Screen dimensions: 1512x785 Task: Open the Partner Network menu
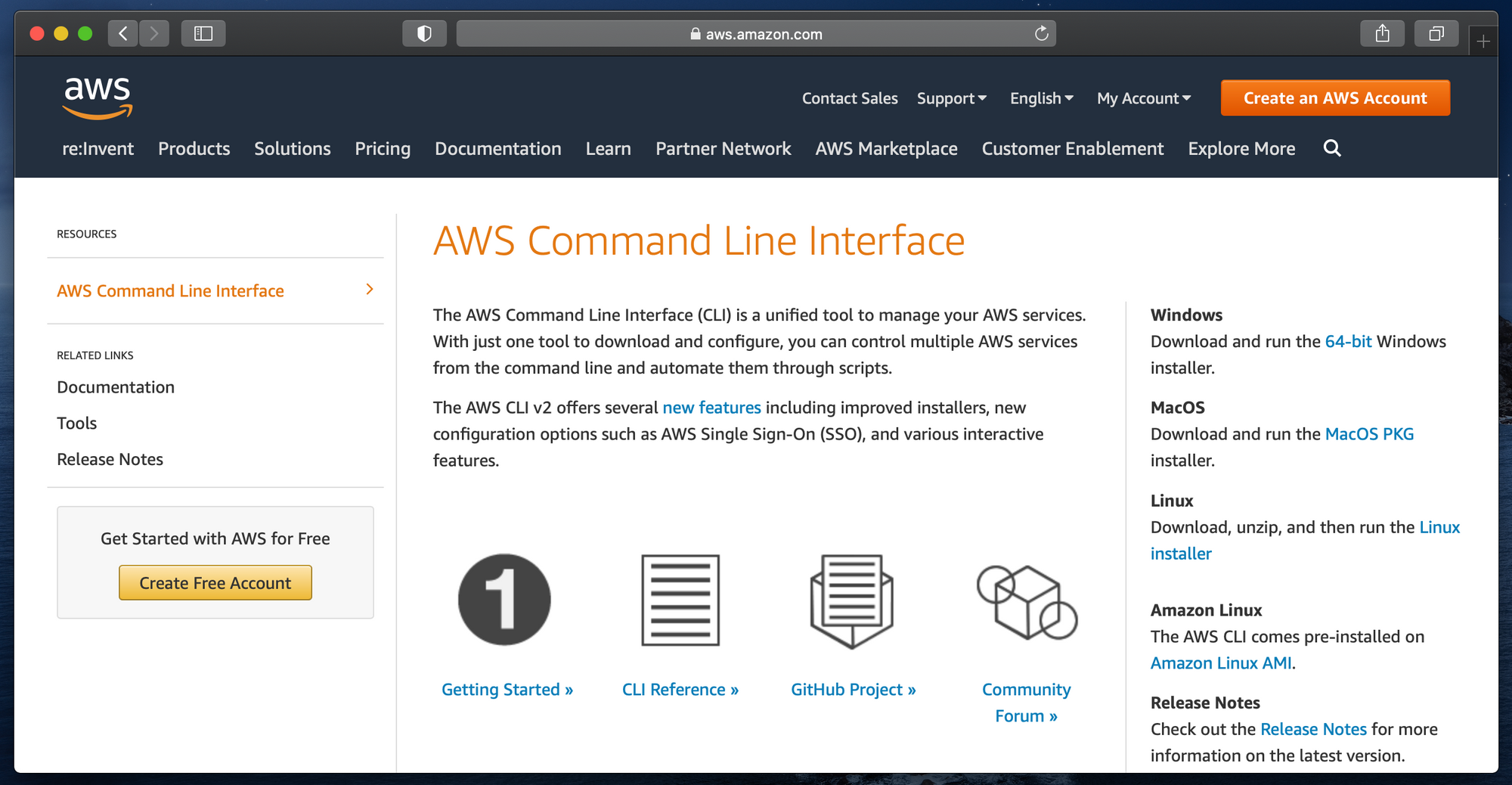pos(723,148)
